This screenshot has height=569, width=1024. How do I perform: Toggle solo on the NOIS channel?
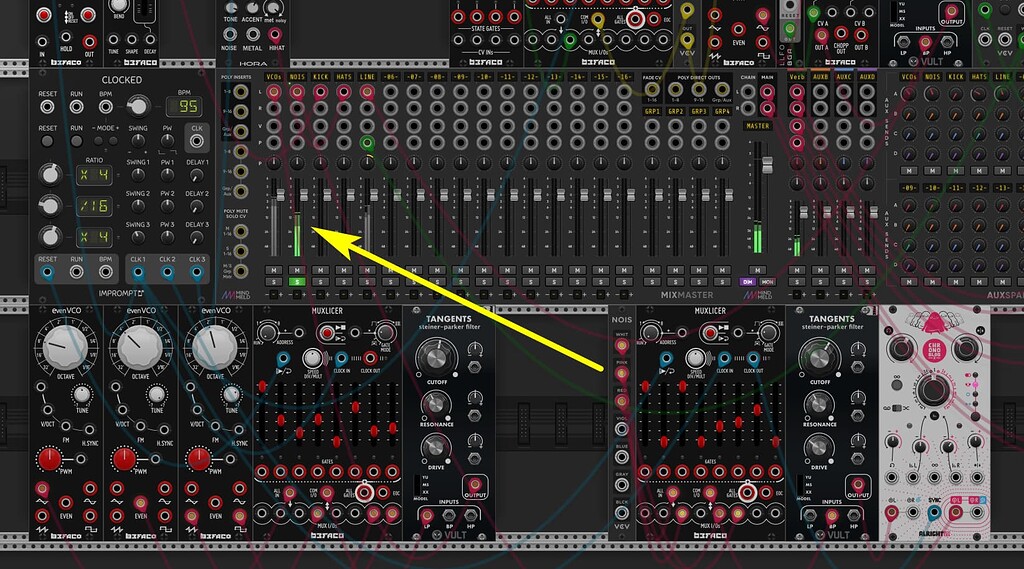(x=297, y=283)
